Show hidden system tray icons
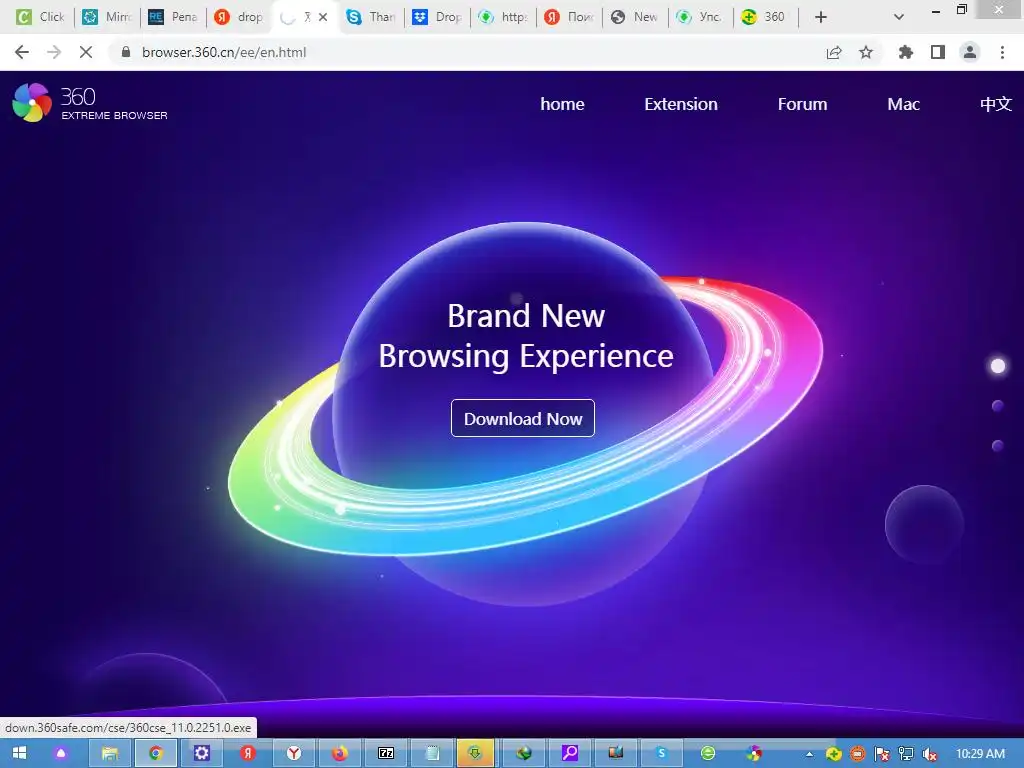1024x768 pixels. 809,754
